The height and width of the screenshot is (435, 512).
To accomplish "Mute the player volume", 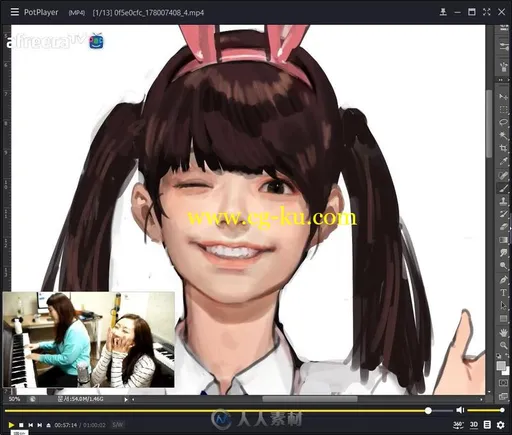I will (460, 410).
